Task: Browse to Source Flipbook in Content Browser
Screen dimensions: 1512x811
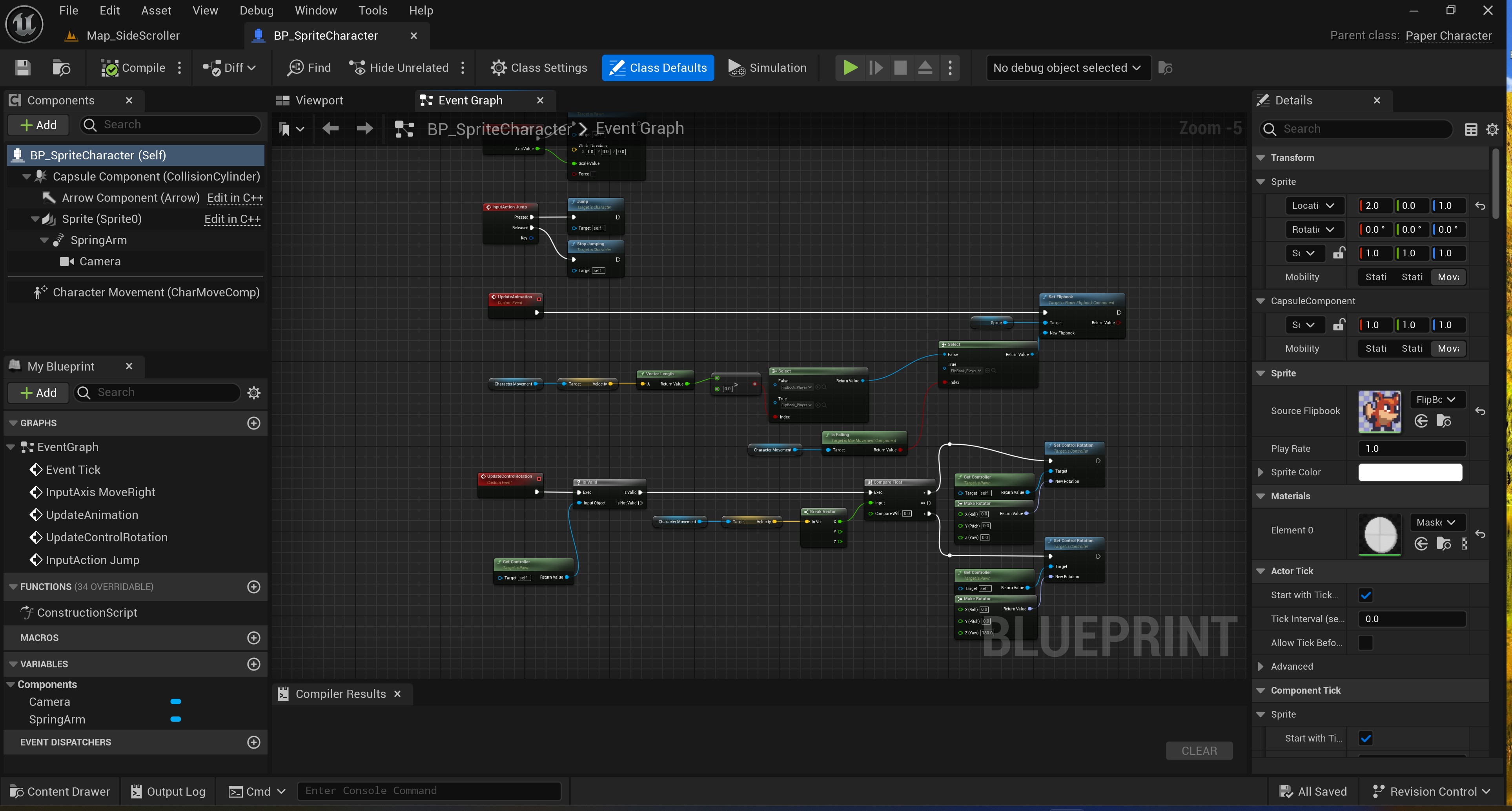Action: [1443, 420]
